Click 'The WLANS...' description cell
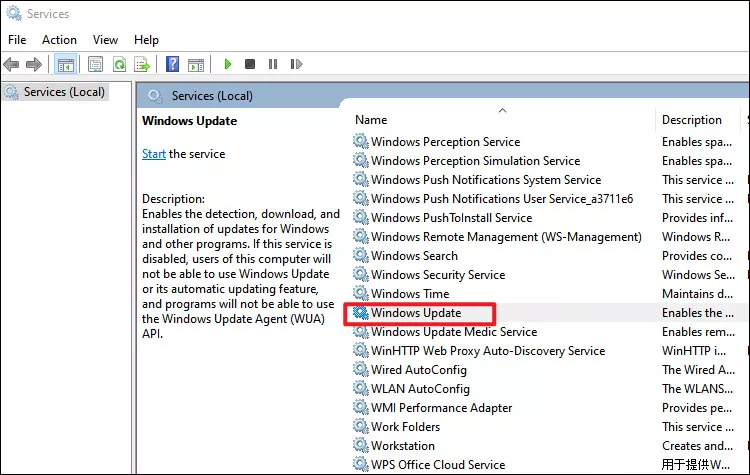Screen dimensions: 750x475 [697, 389]
